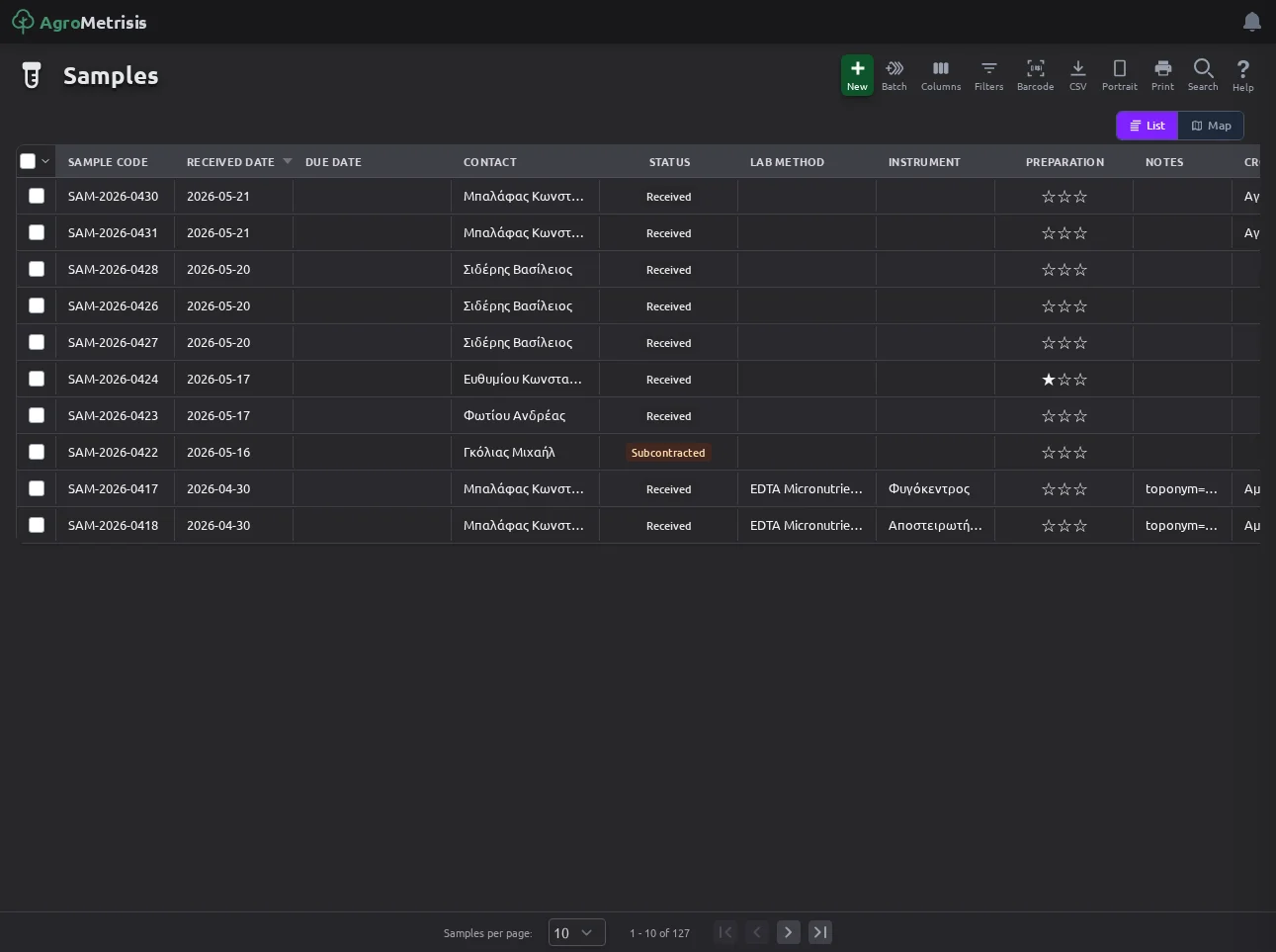The width and height of the screenshot is (1276, 952).
Task: Click the Subcontracted status badge
Action: 668,453
